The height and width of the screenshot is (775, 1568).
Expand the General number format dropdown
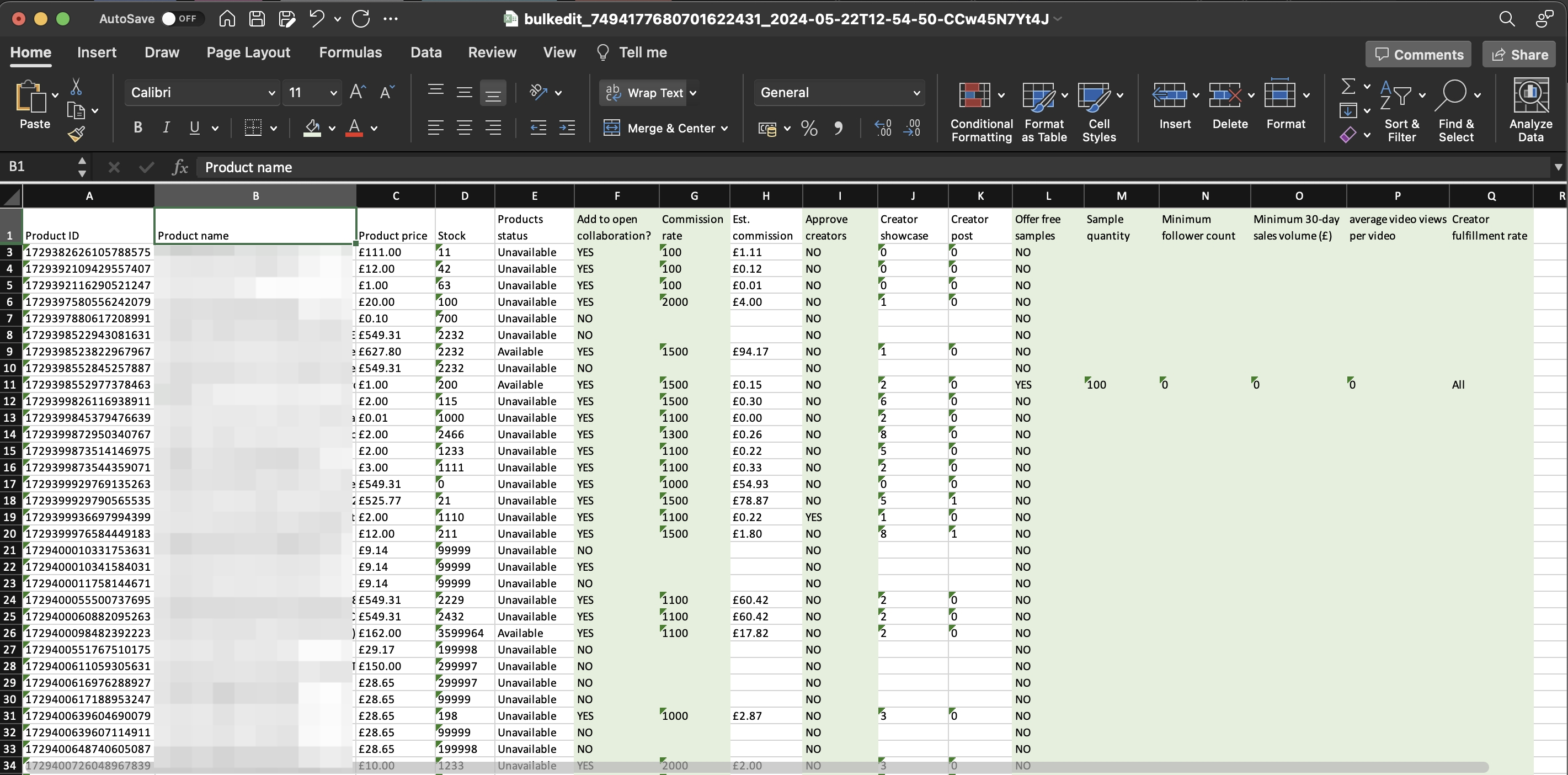915,93
